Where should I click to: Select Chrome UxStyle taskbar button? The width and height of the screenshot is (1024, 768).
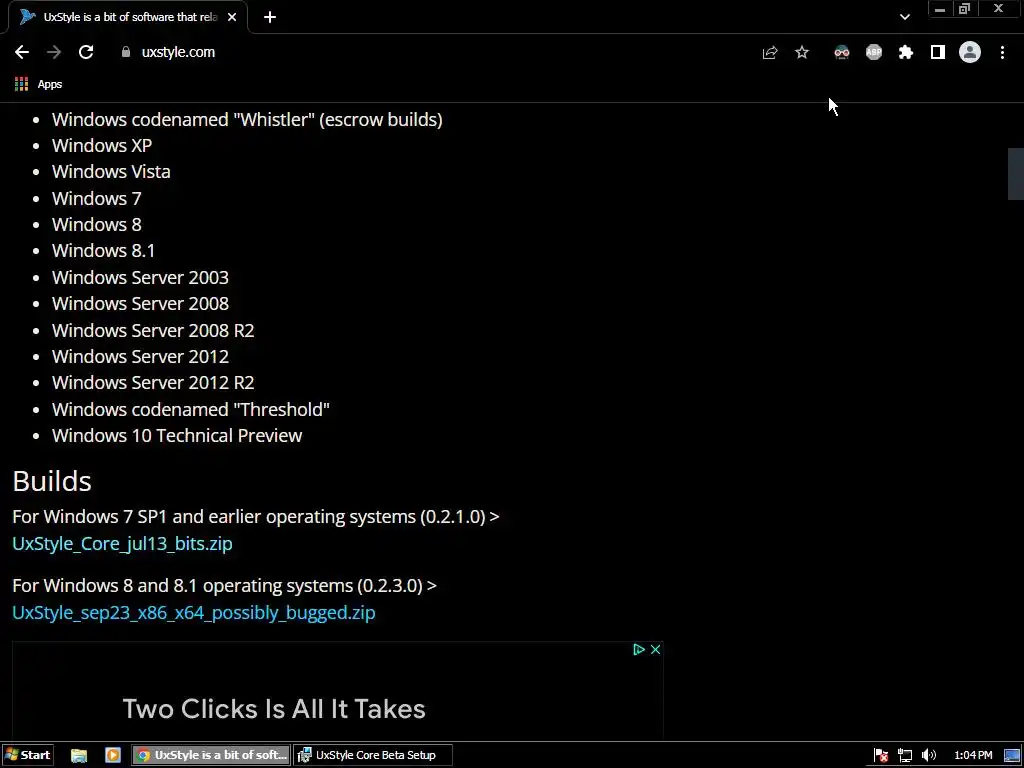(x=212, y=755)
